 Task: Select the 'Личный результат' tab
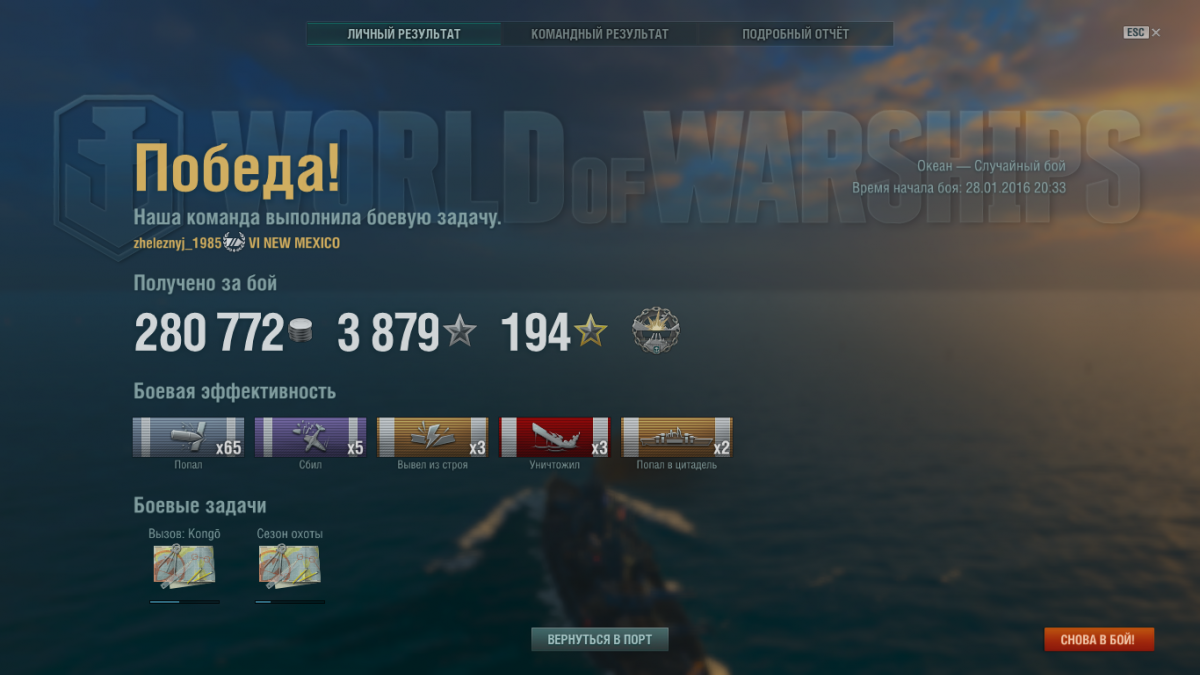click(x=404, y=34)
